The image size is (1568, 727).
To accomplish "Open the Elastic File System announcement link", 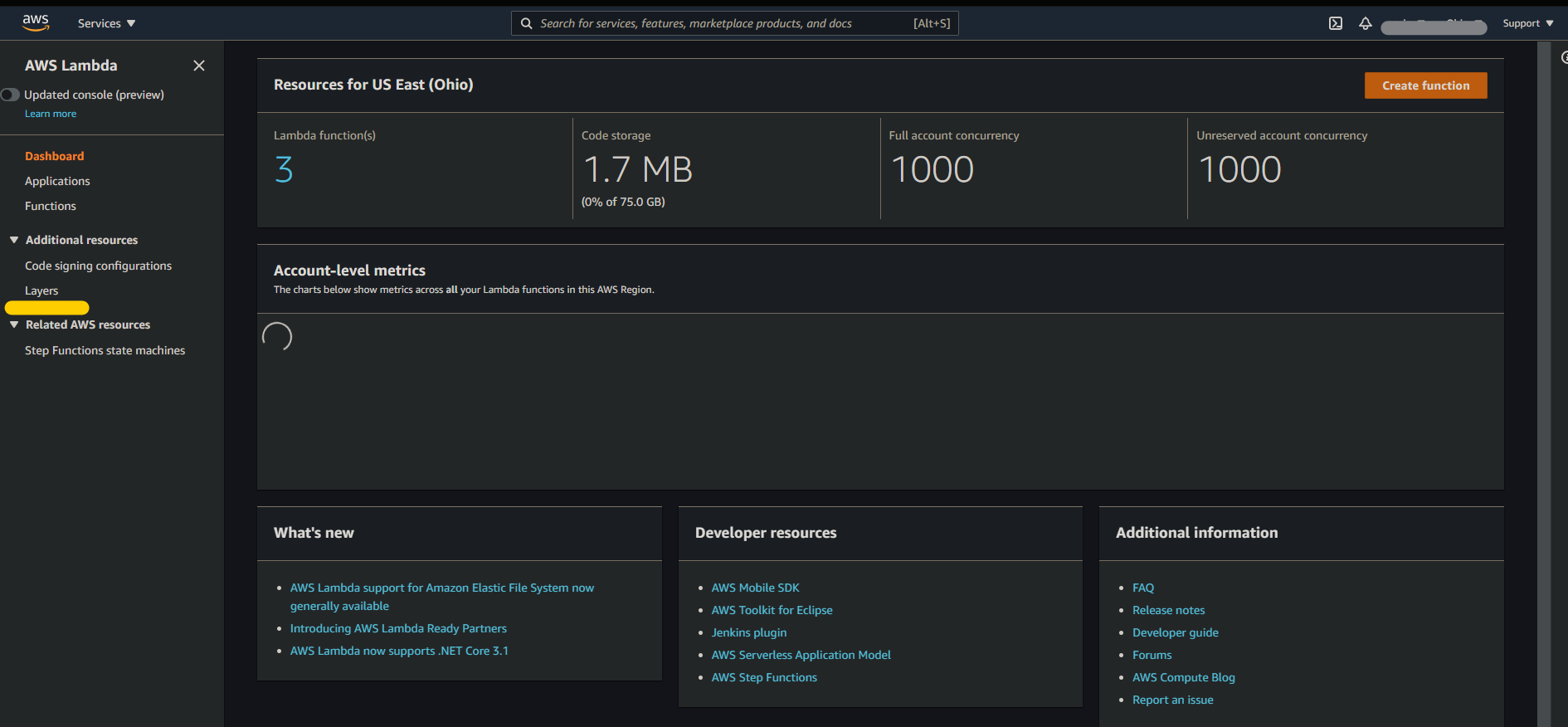I will (442, 597).
